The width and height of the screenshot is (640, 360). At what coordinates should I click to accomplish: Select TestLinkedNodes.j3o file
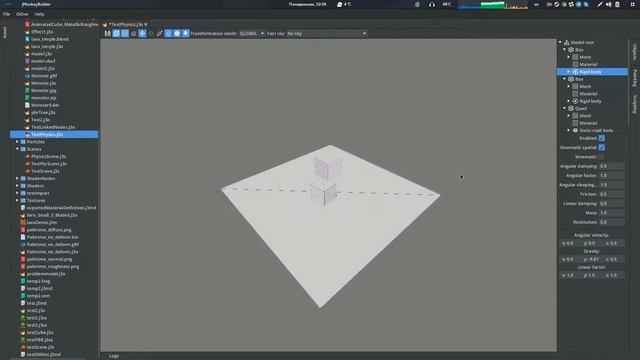(x=53, y=127)
